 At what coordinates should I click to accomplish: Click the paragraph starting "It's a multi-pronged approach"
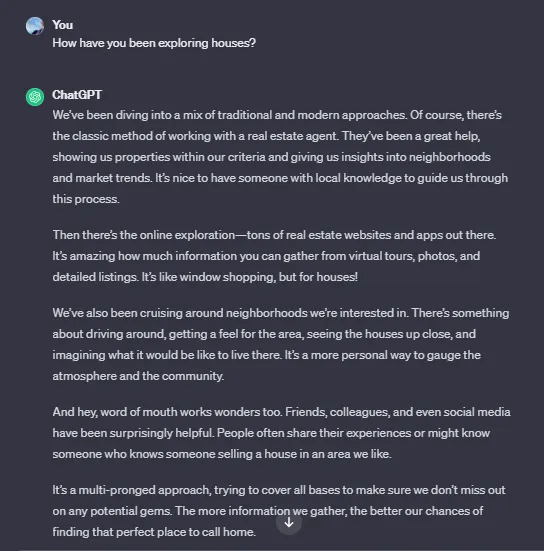click(279, 511)
